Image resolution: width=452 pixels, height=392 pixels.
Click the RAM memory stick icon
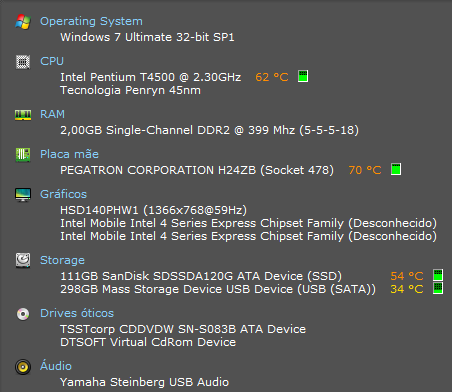(23, 115)
